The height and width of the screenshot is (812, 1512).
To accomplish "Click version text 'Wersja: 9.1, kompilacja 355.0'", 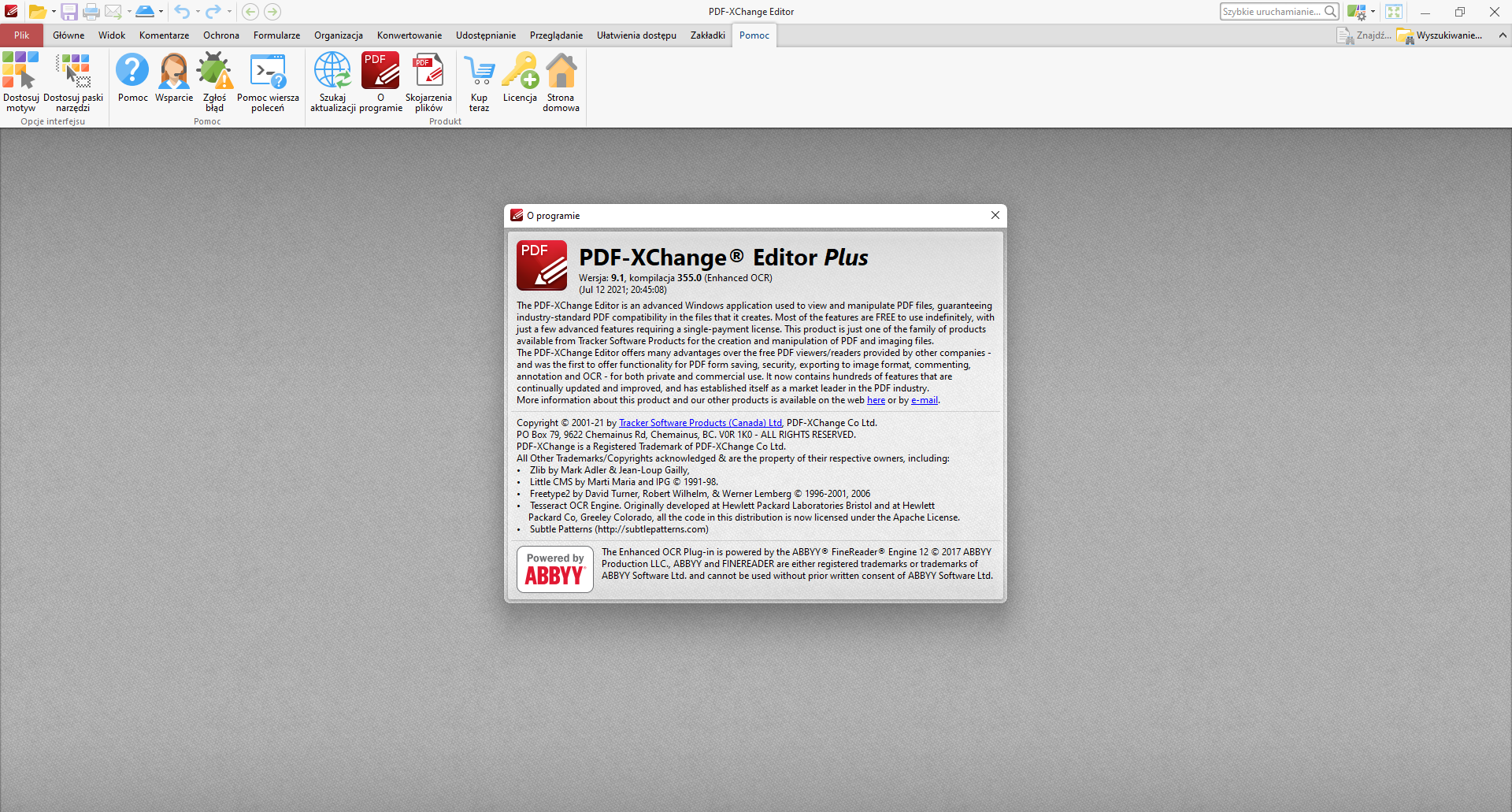I will 640,278.
